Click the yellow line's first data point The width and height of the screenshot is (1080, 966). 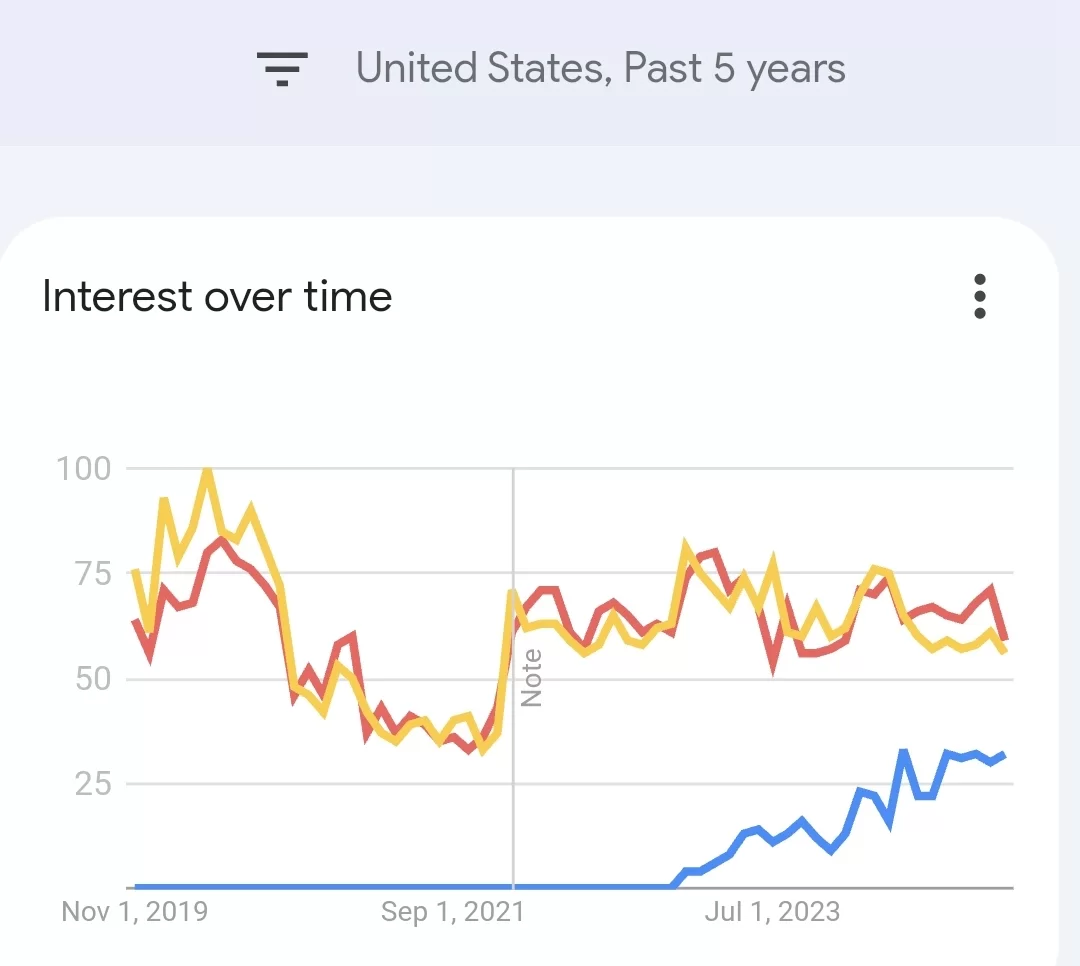click(x=135, y=571)
